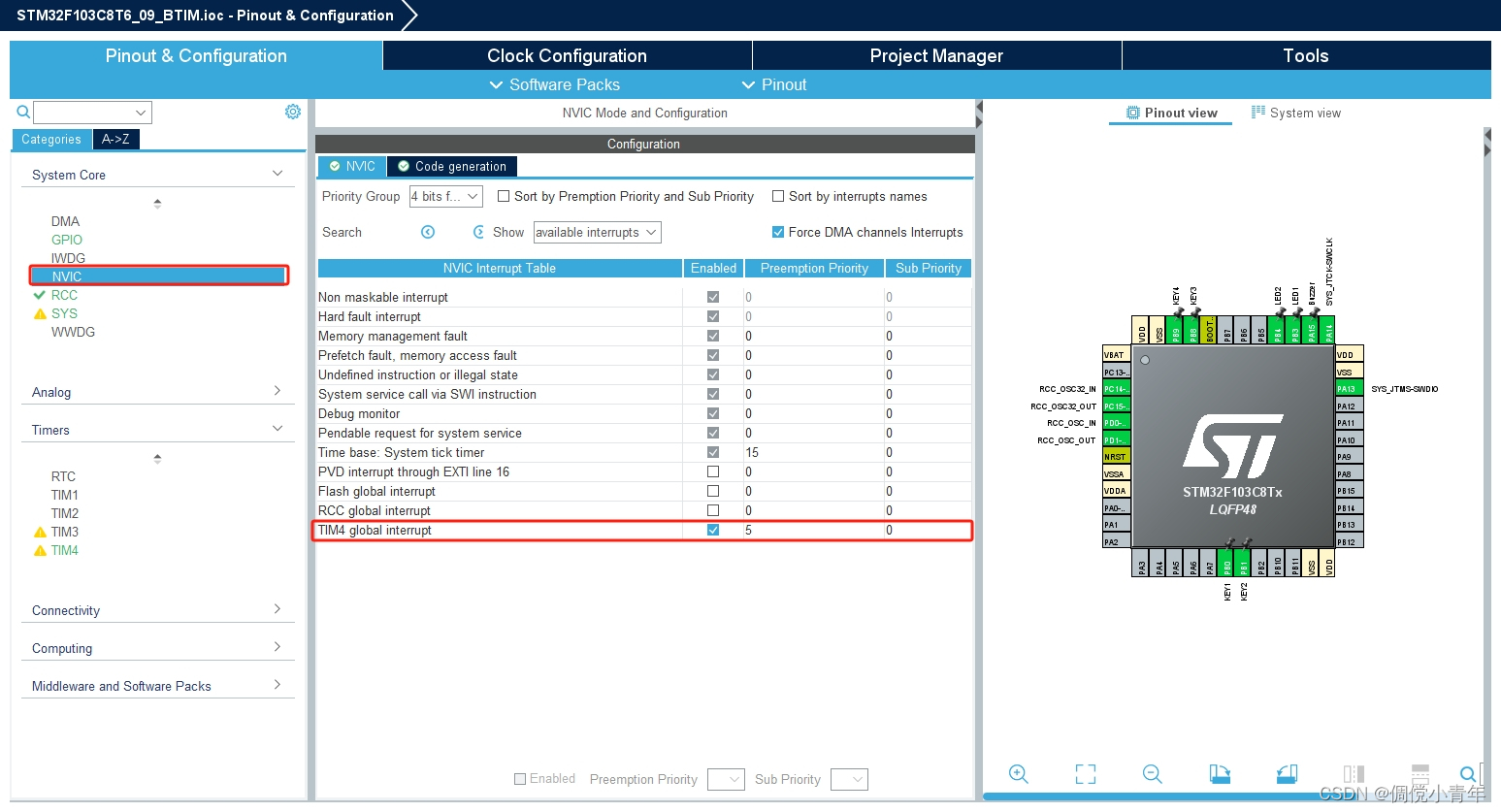
Task: Open the Tools tab
Action: click(1306, 55)
